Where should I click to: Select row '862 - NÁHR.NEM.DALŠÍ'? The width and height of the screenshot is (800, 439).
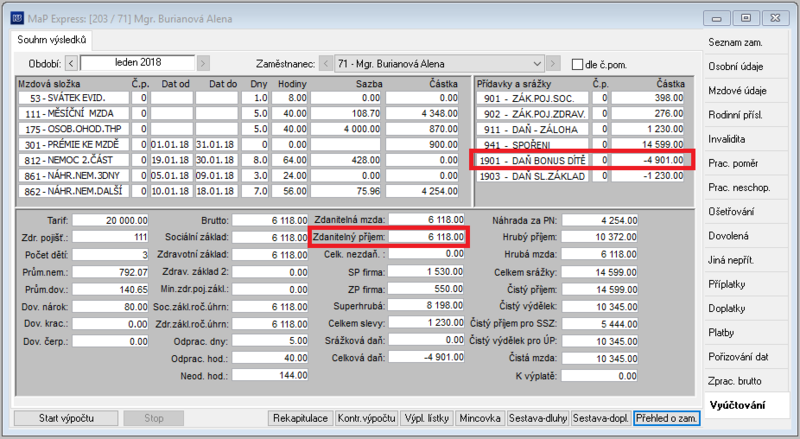[x=238, y=191]
